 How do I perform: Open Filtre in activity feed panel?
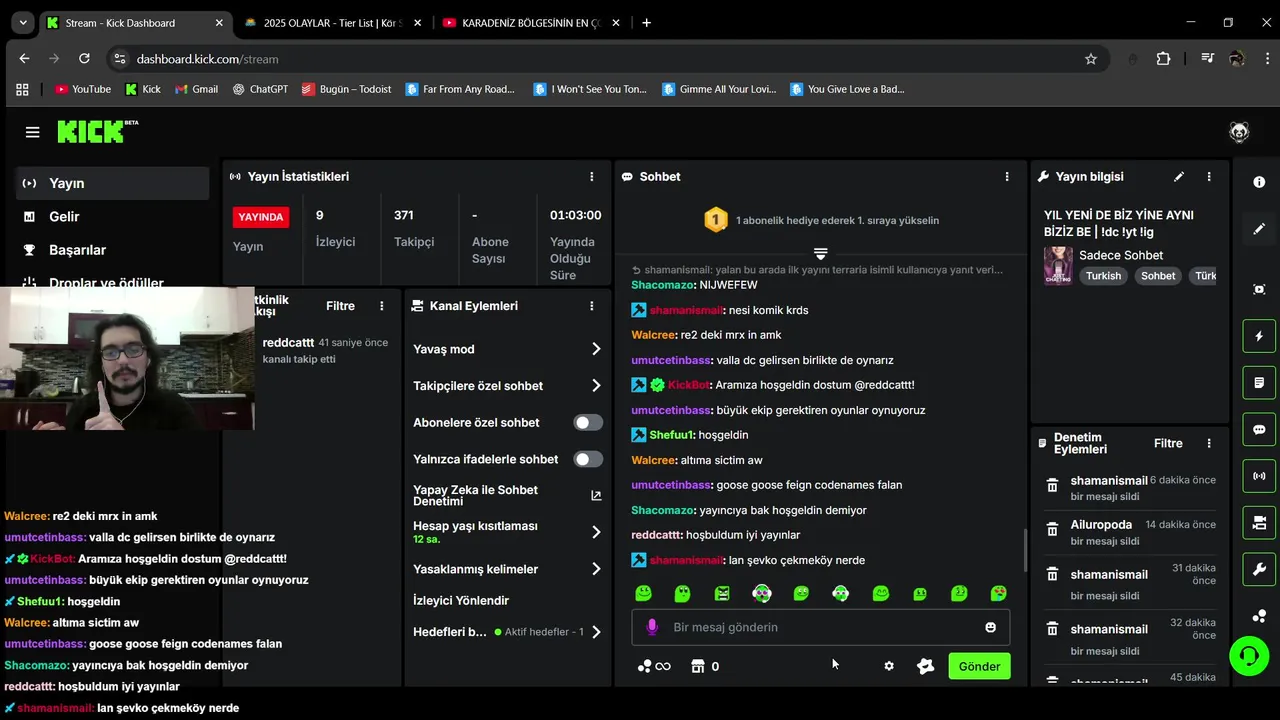340,306
